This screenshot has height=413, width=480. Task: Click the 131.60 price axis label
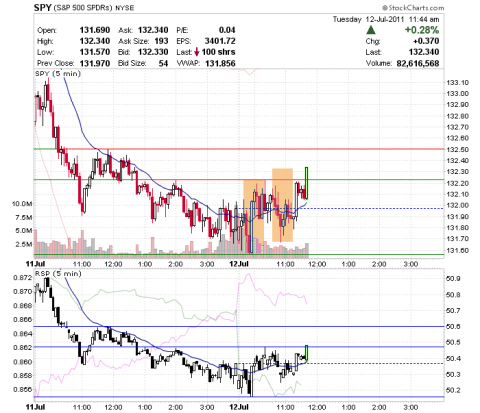click(457, 250)
